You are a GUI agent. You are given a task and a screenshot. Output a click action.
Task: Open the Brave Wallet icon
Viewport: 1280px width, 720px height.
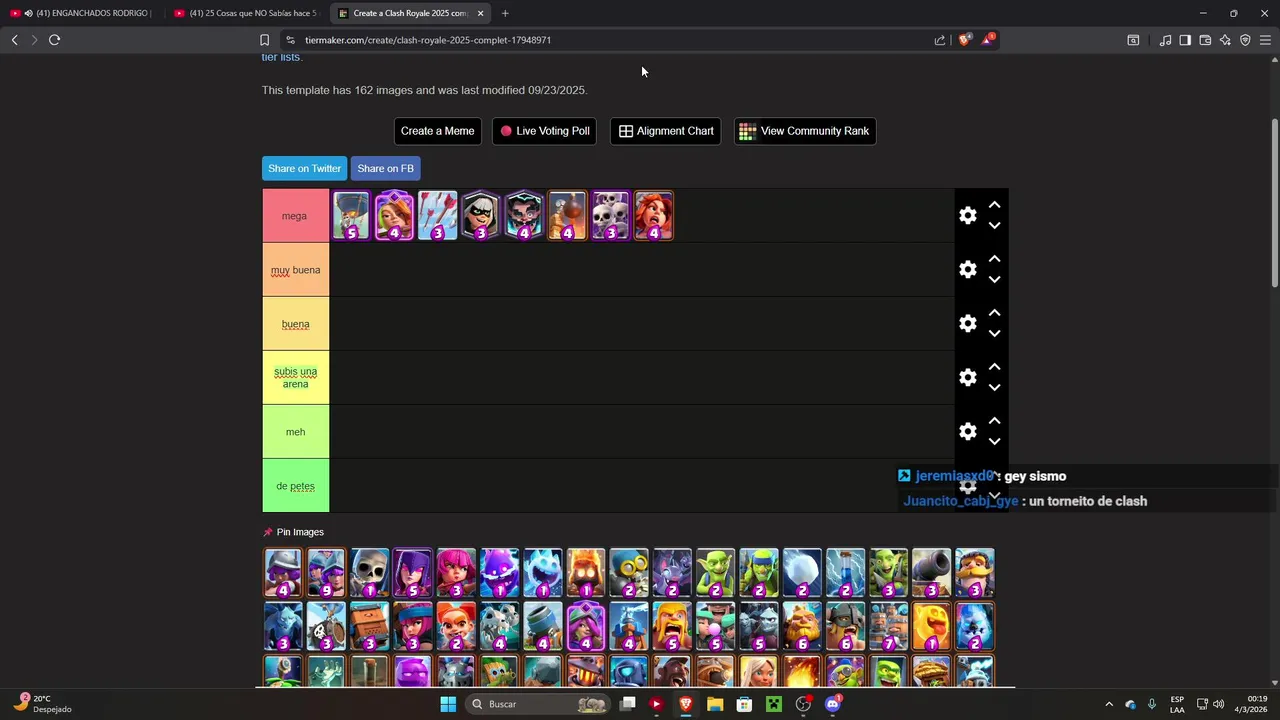click(x=1205, y=40)
